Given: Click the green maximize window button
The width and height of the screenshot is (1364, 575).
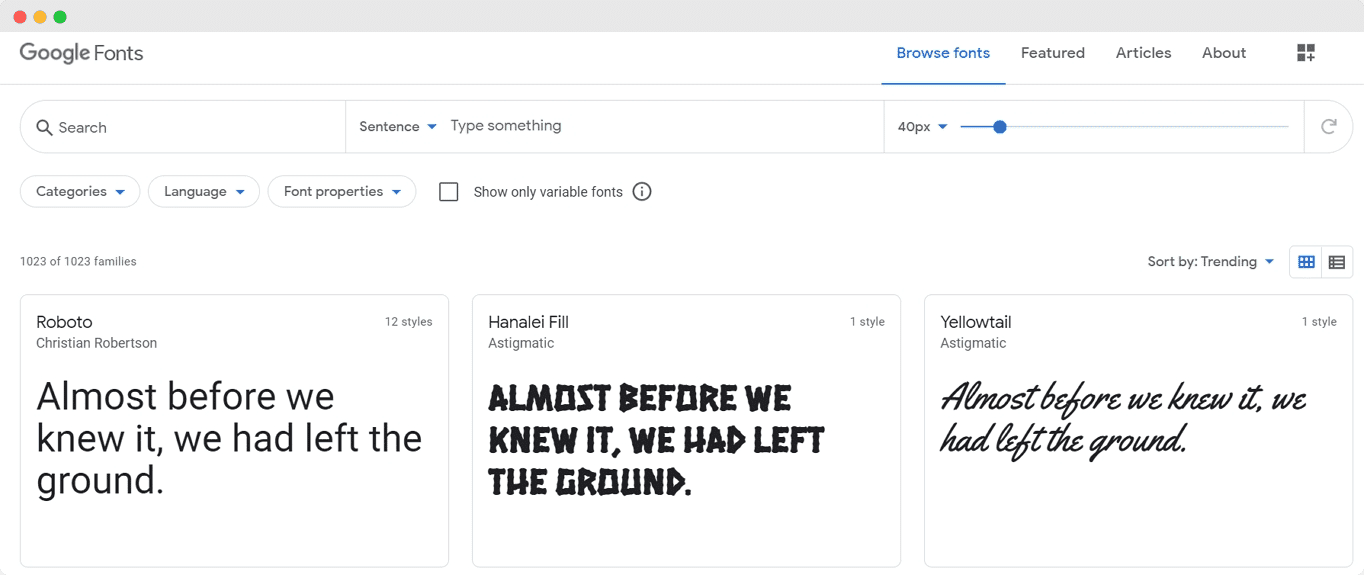Looking at the screenshot, I should click(x=60, y=17).
